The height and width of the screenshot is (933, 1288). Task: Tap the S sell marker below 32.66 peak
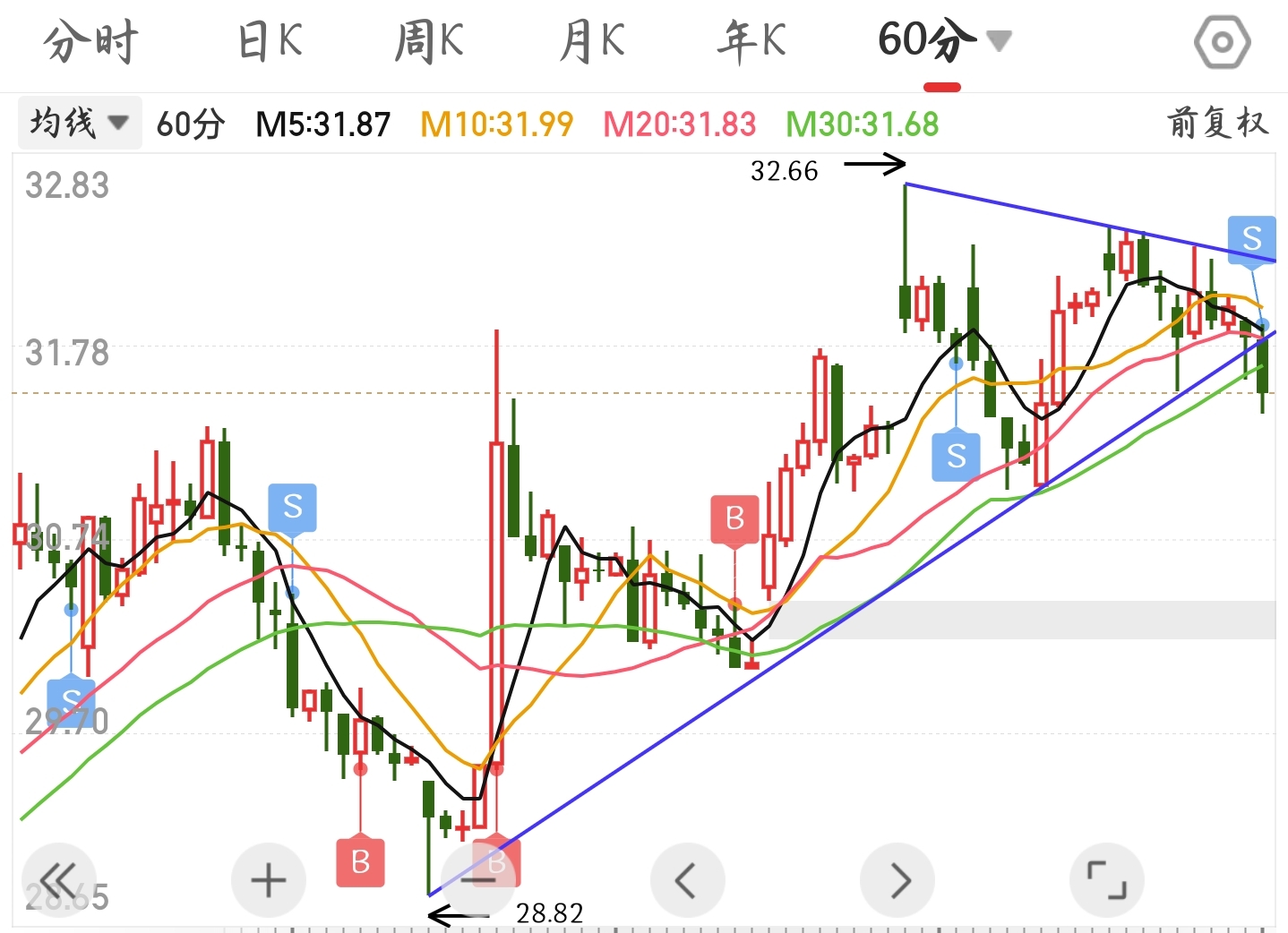coord(957,456)
